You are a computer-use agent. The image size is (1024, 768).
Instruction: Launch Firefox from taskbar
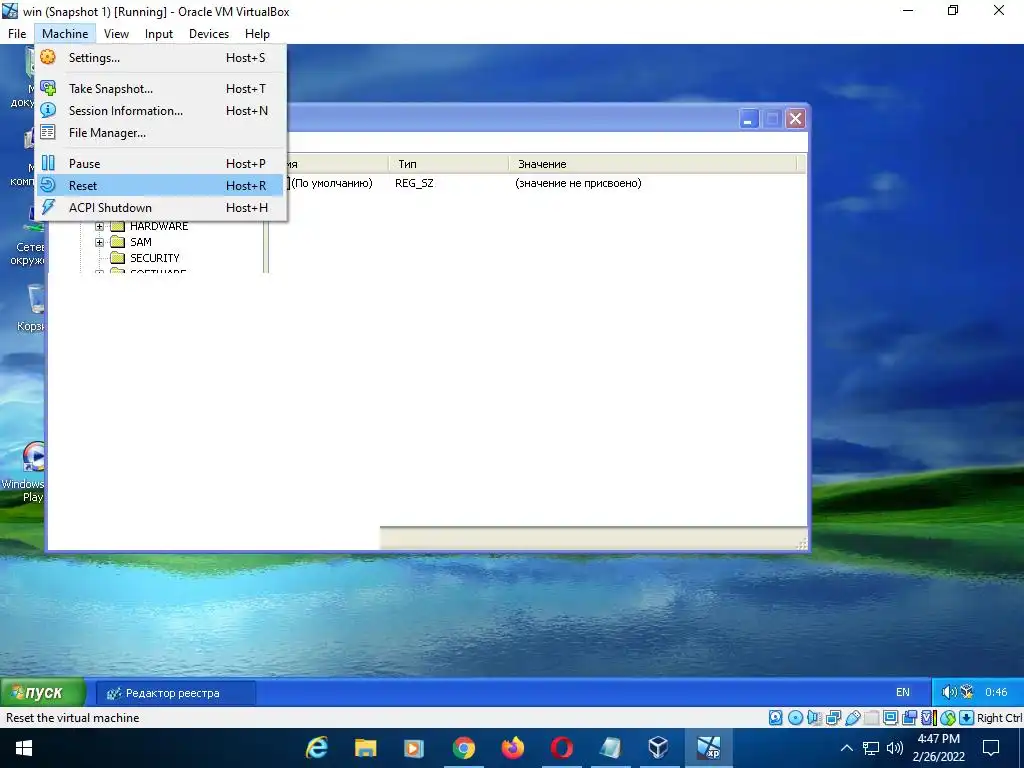click(x=513, y=748)
